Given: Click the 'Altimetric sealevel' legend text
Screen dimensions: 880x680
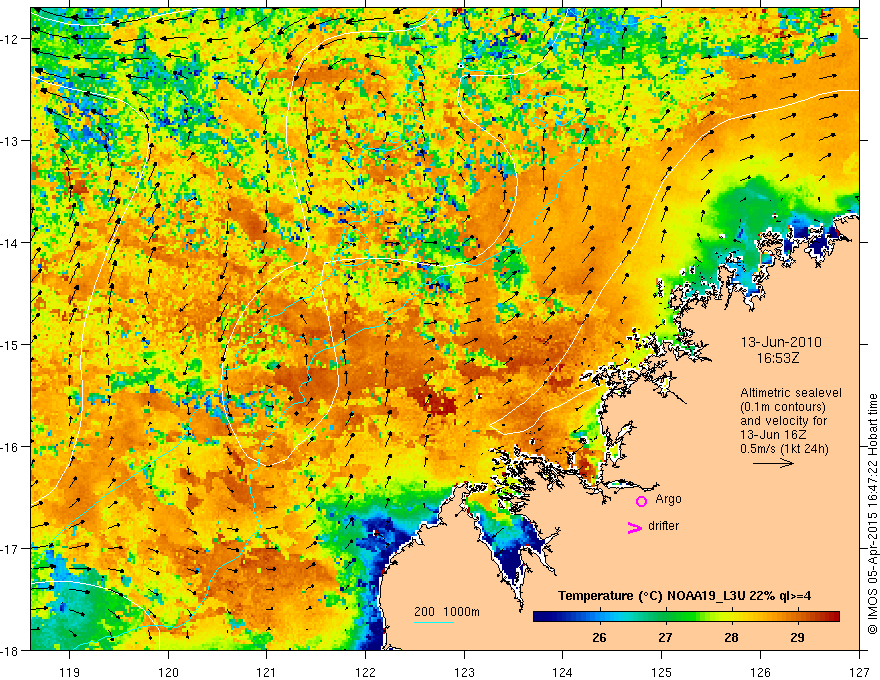Looking at the screenshot, I should [x=791, y=393].
